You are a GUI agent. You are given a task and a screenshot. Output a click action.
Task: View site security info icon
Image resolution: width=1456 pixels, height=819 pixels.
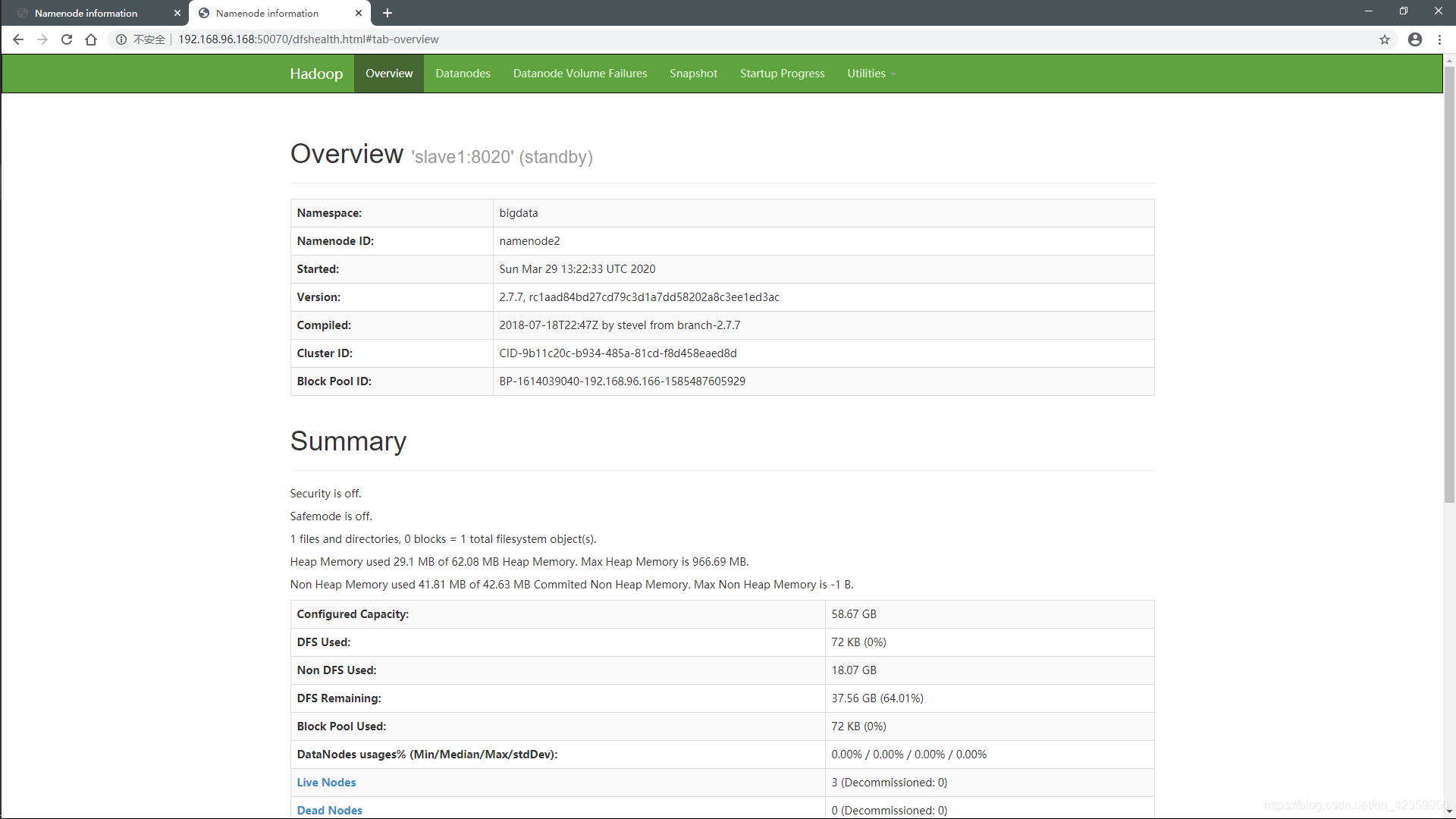click(121, 39)
